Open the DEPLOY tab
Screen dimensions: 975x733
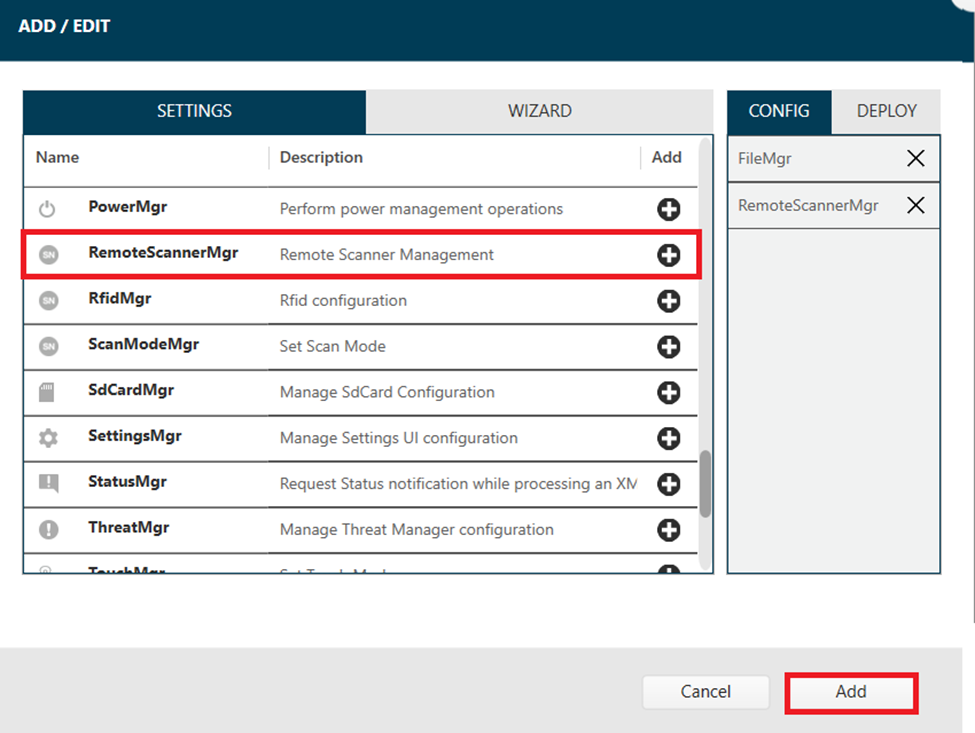pyautogui.click(x=886, y=111)
